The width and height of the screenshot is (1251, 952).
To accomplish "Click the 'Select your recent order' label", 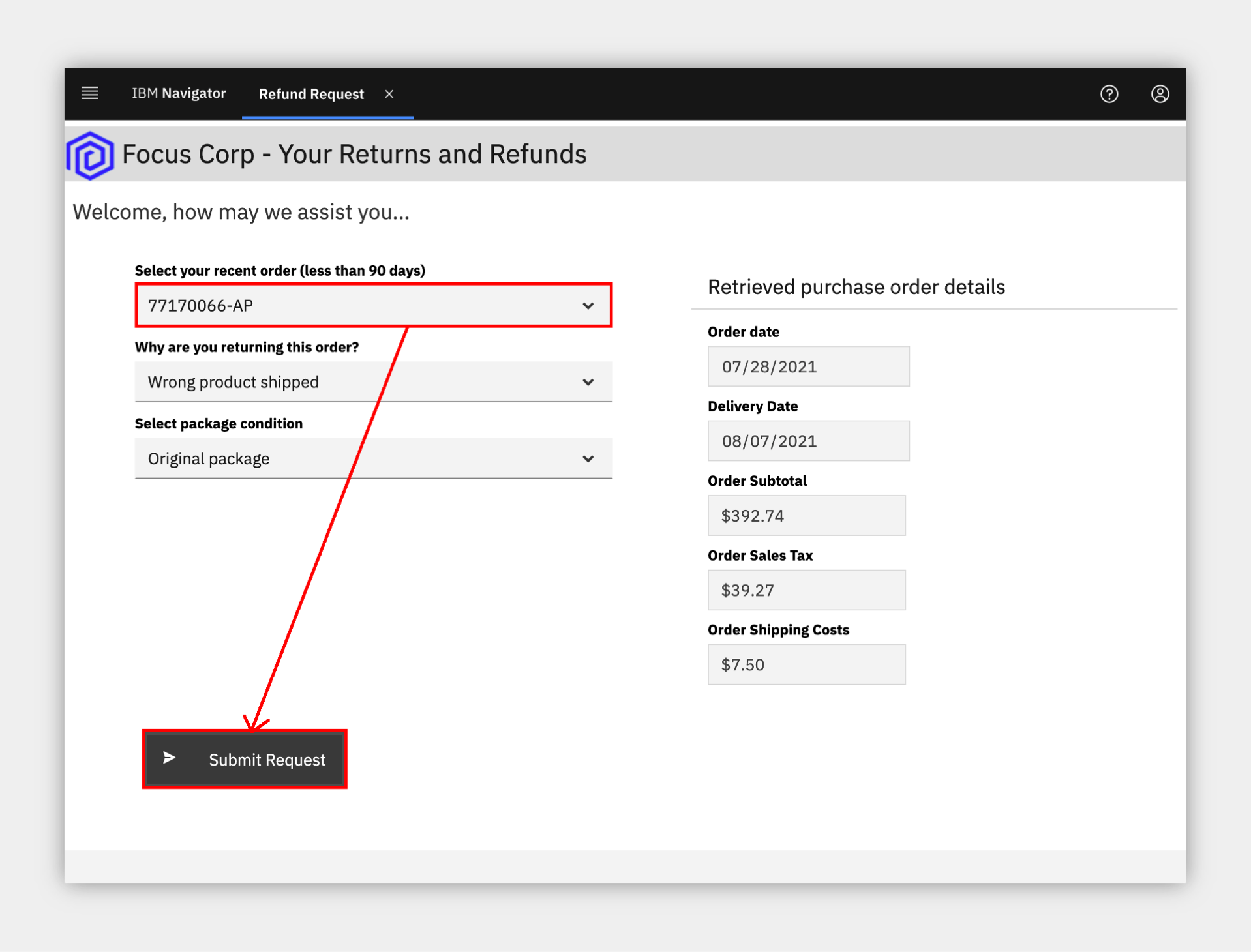I will (280, 271).
